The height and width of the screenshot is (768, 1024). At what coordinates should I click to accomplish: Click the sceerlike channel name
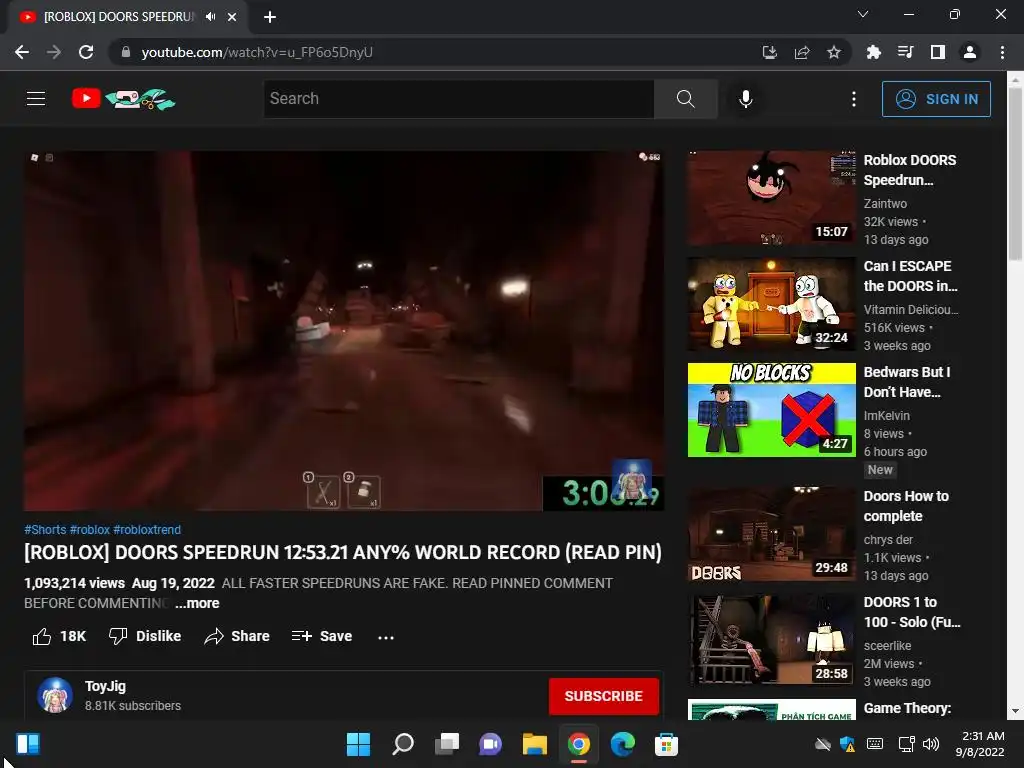[x=888, y=645]
